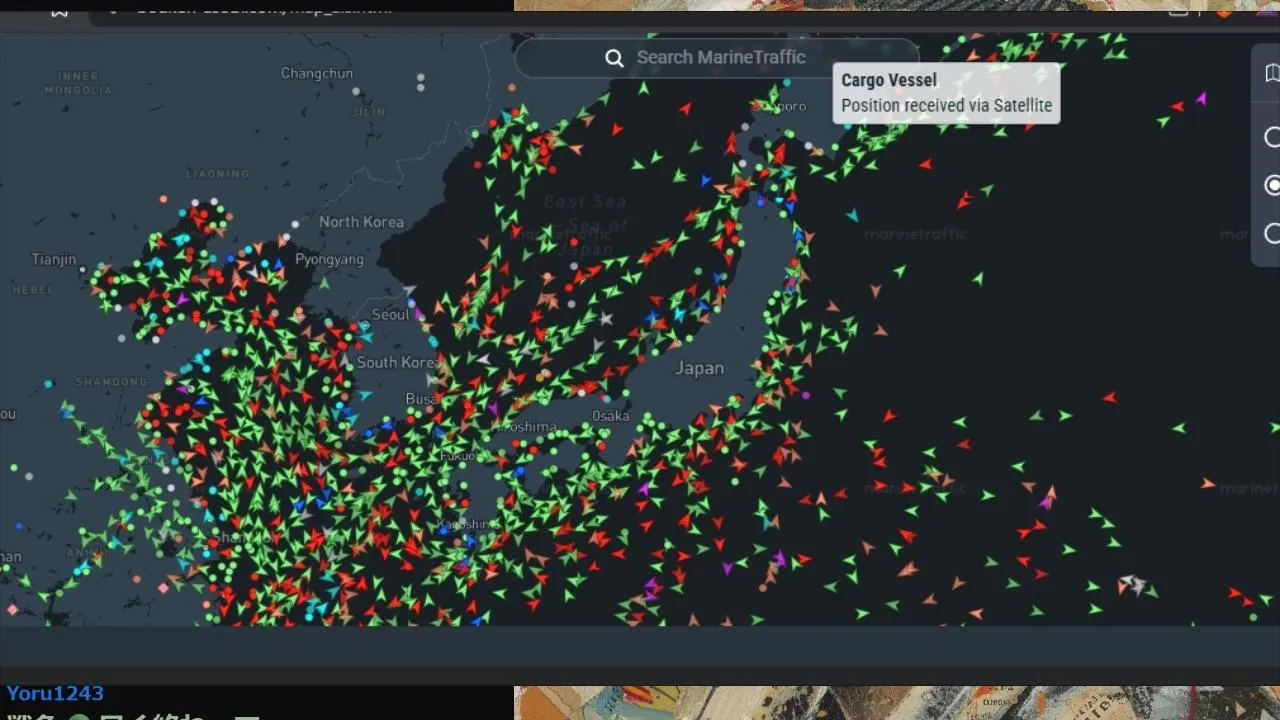Click the Osaka city label
Screen dimensions: 1280x720
pyautogui.click(x=610, y=416)
